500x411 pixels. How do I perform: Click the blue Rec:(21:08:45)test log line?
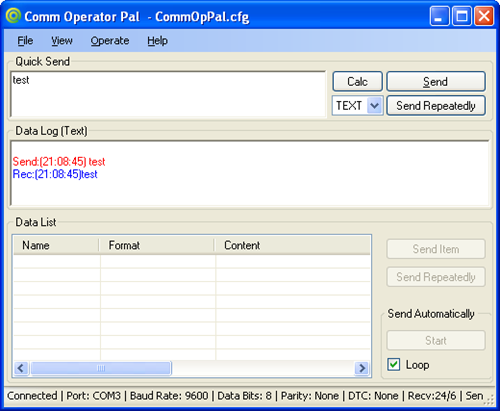(55, 174)
